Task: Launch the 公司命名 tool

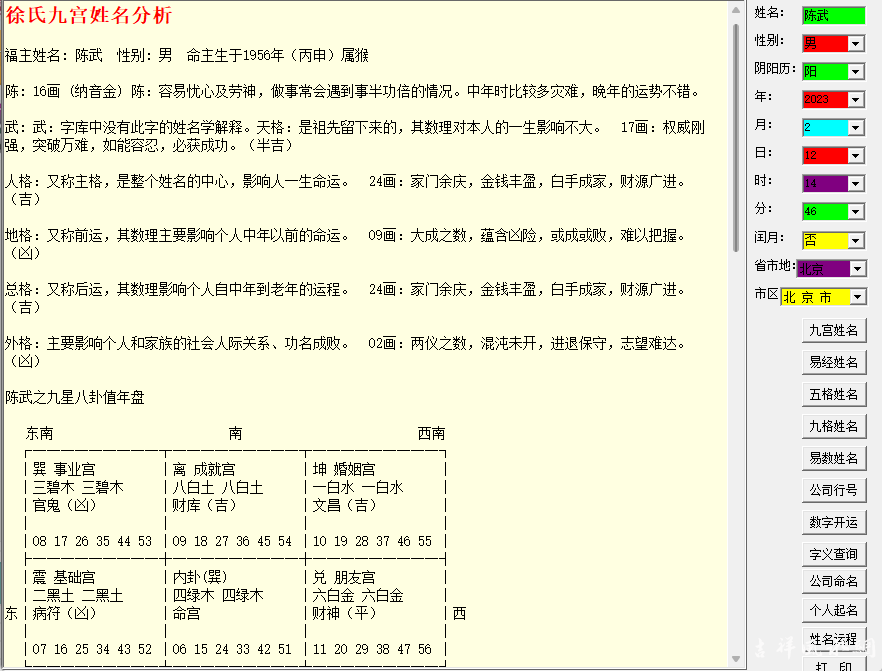Action: (833, 581)
